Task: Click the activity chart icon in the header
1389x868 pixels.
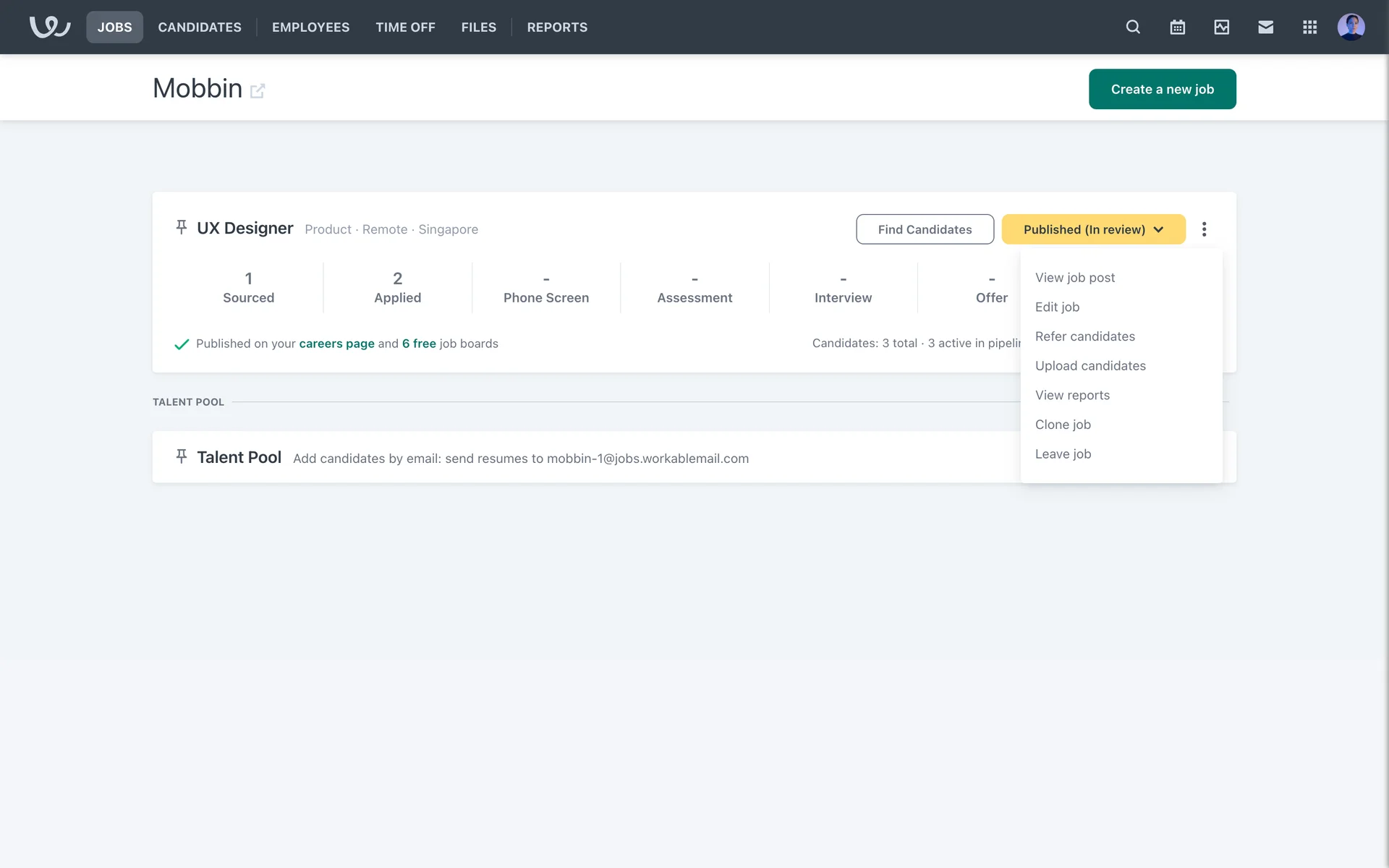Action: point(1221,27)
